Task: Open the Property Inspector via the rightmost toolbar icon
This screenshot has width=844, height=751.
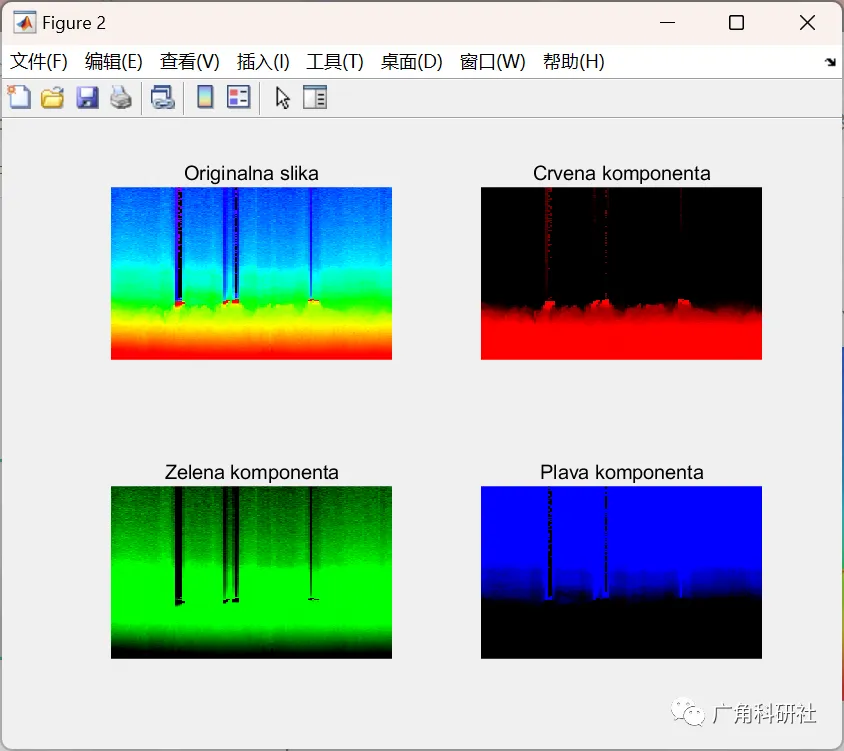Action: coord(315,97)
